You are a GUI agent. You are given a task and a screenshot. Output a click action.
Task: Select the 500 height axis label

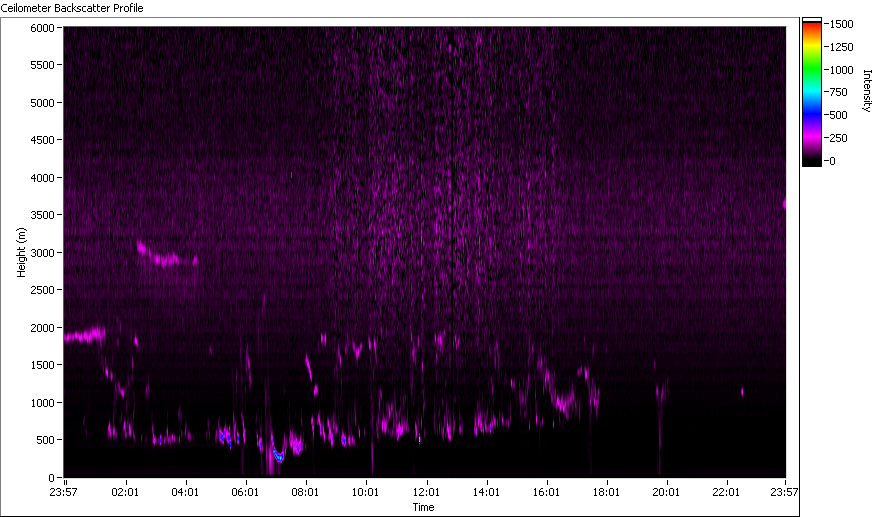tap(45, 440)
